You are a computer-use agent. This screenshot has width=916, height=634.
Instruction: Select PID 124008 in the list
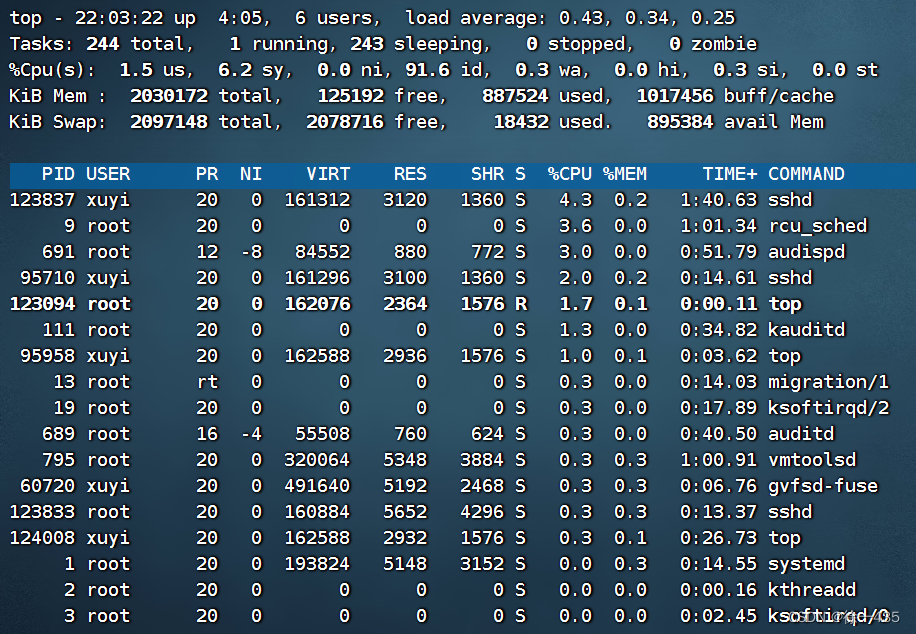pos(42,538)
